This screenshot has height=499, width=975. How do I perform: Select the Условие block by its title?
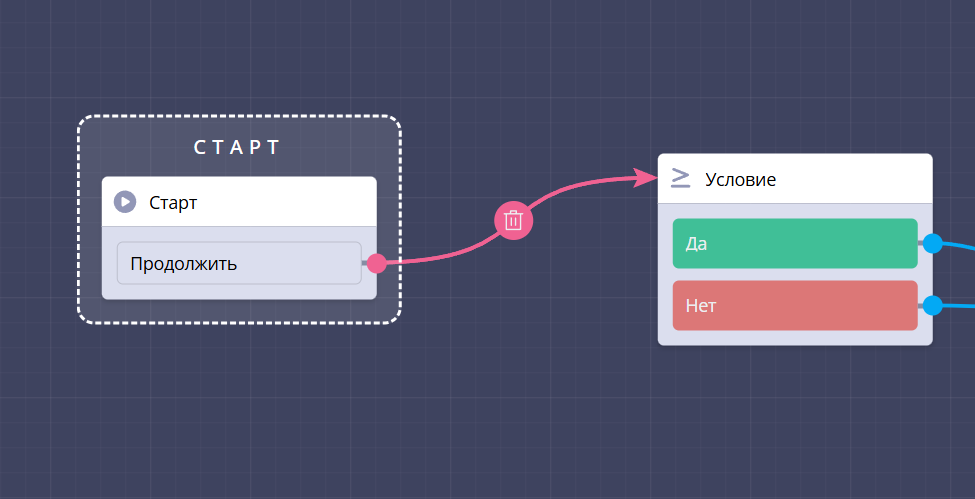tap(740, 180)
